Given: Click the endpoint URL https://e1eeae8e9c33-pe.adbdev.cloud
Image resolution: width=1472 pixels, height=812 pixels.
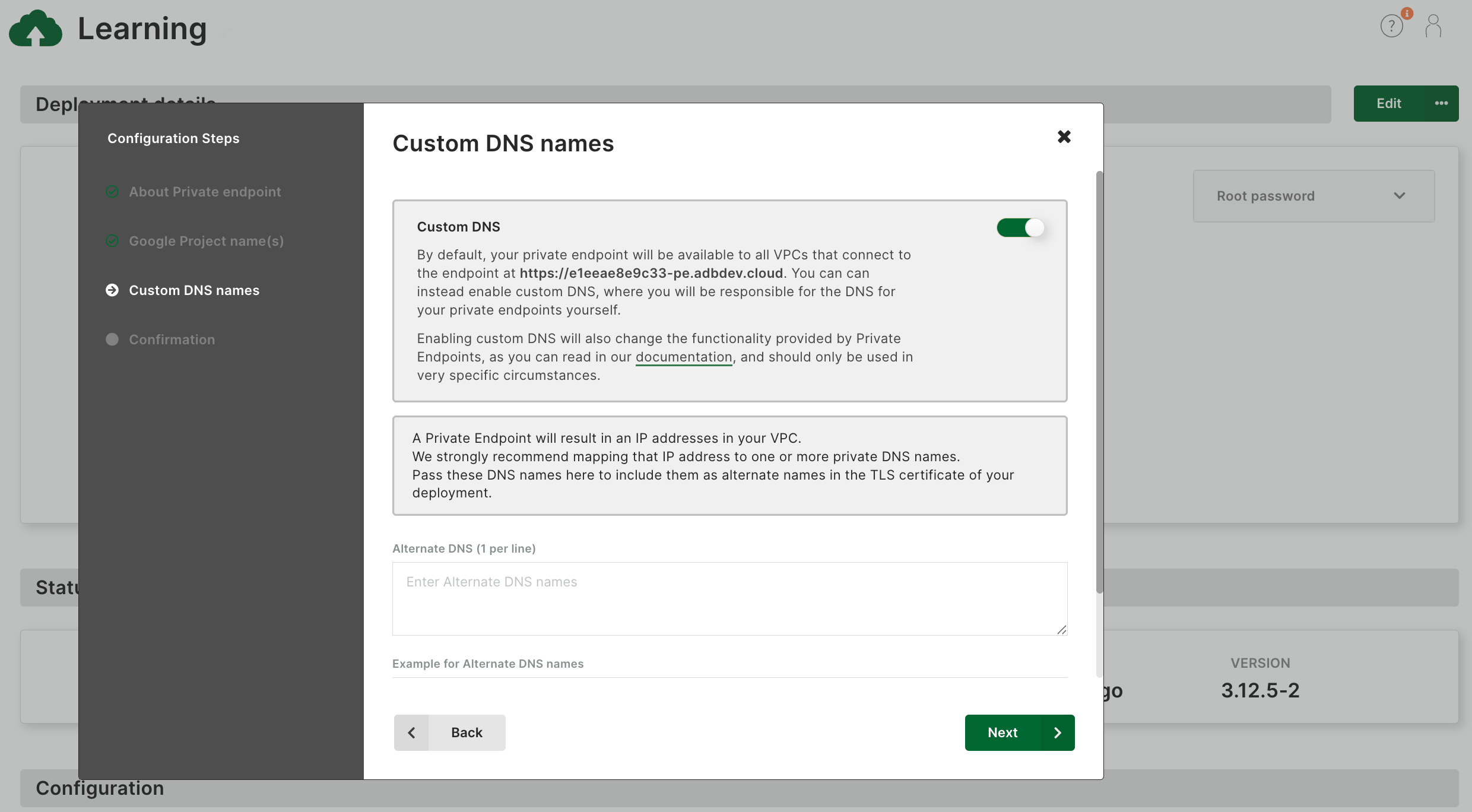Looking at the screenshot, I should 651,273.
